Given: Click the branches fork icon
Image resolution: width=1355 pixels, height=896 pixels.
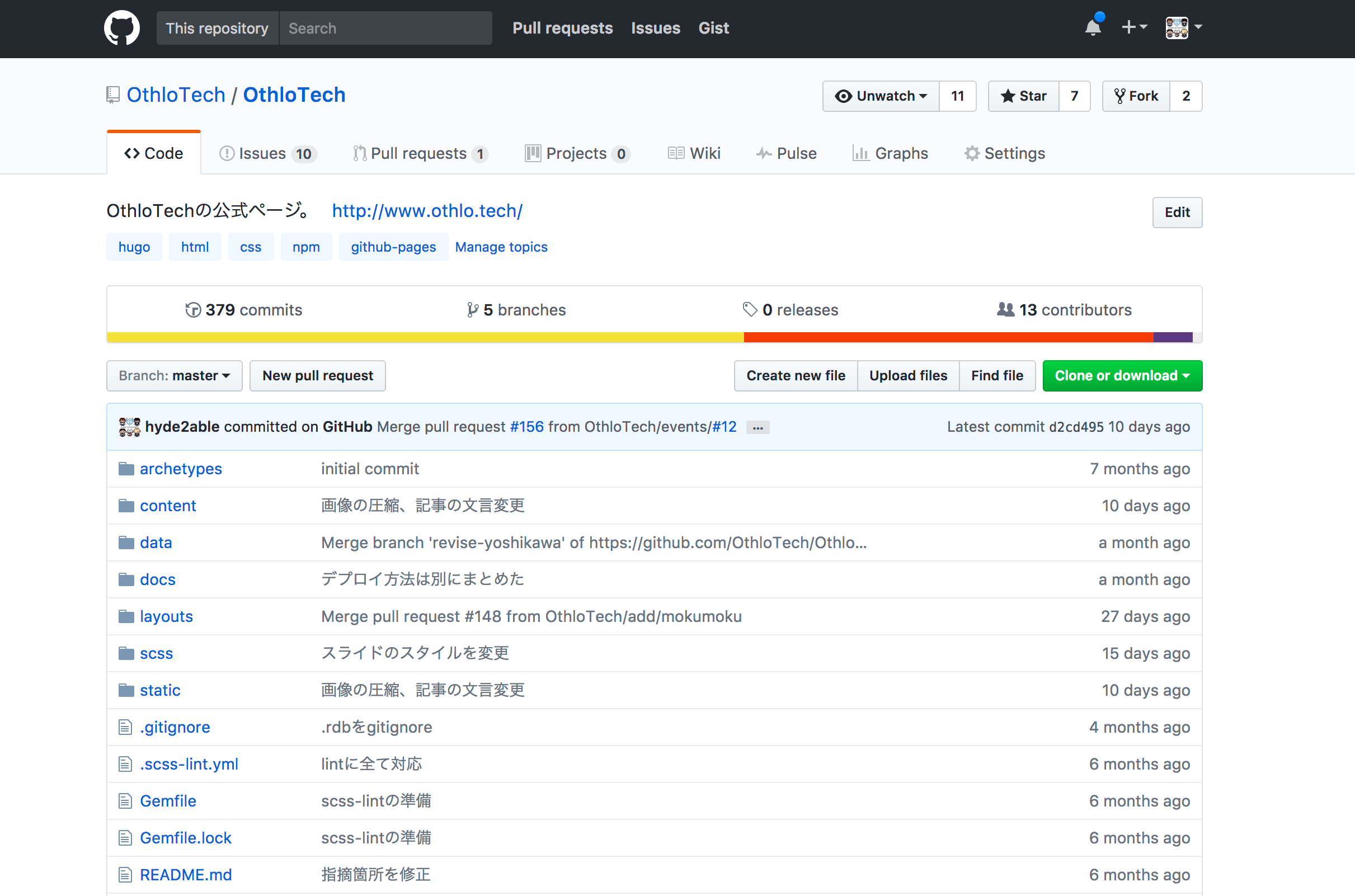Looking at the screenshot, I should (x=472, y=310).
